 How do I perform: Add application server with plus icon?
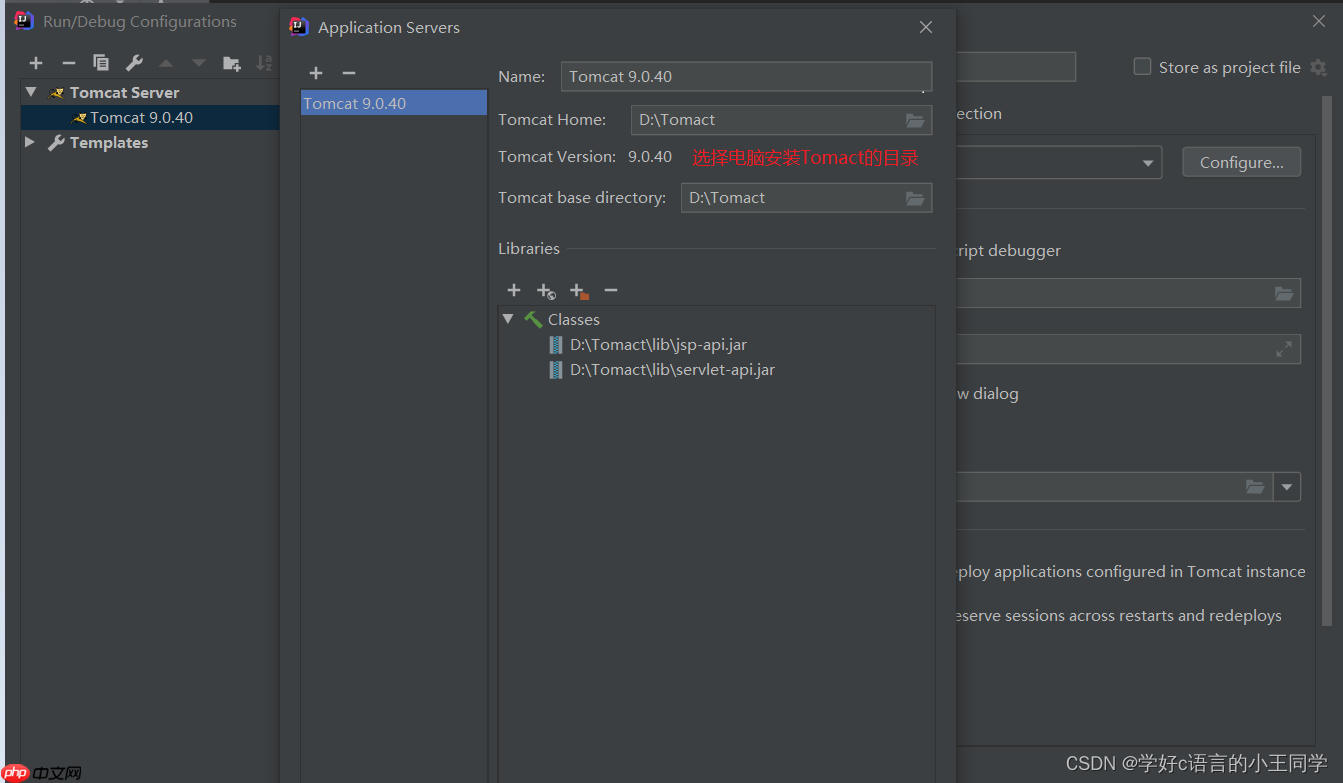click(316, 73)
